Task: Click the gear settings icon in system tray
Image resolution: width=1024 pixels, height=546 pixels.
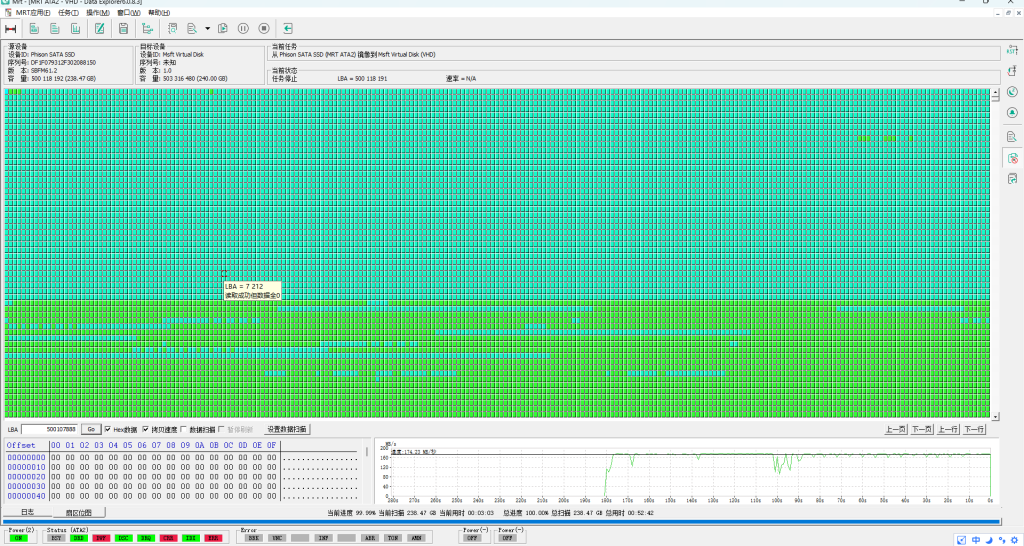Action: (x=1014, y=540)
